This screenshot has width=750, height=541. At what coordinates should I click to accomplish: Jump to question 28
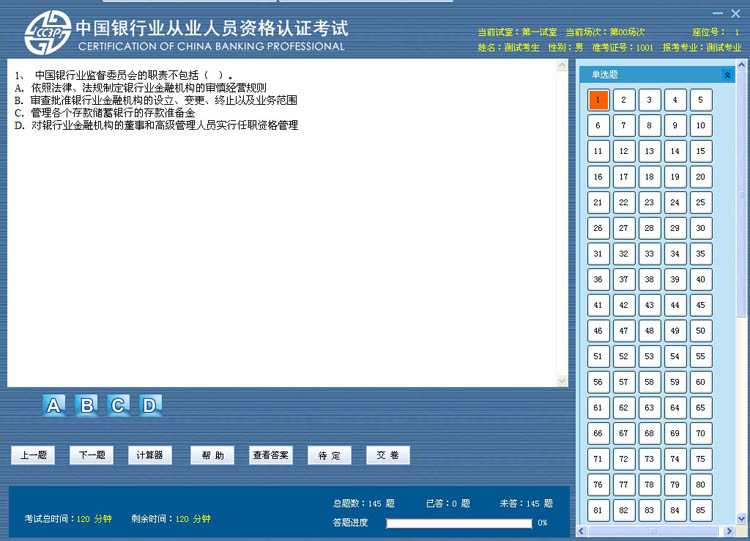tap(649, 228)
